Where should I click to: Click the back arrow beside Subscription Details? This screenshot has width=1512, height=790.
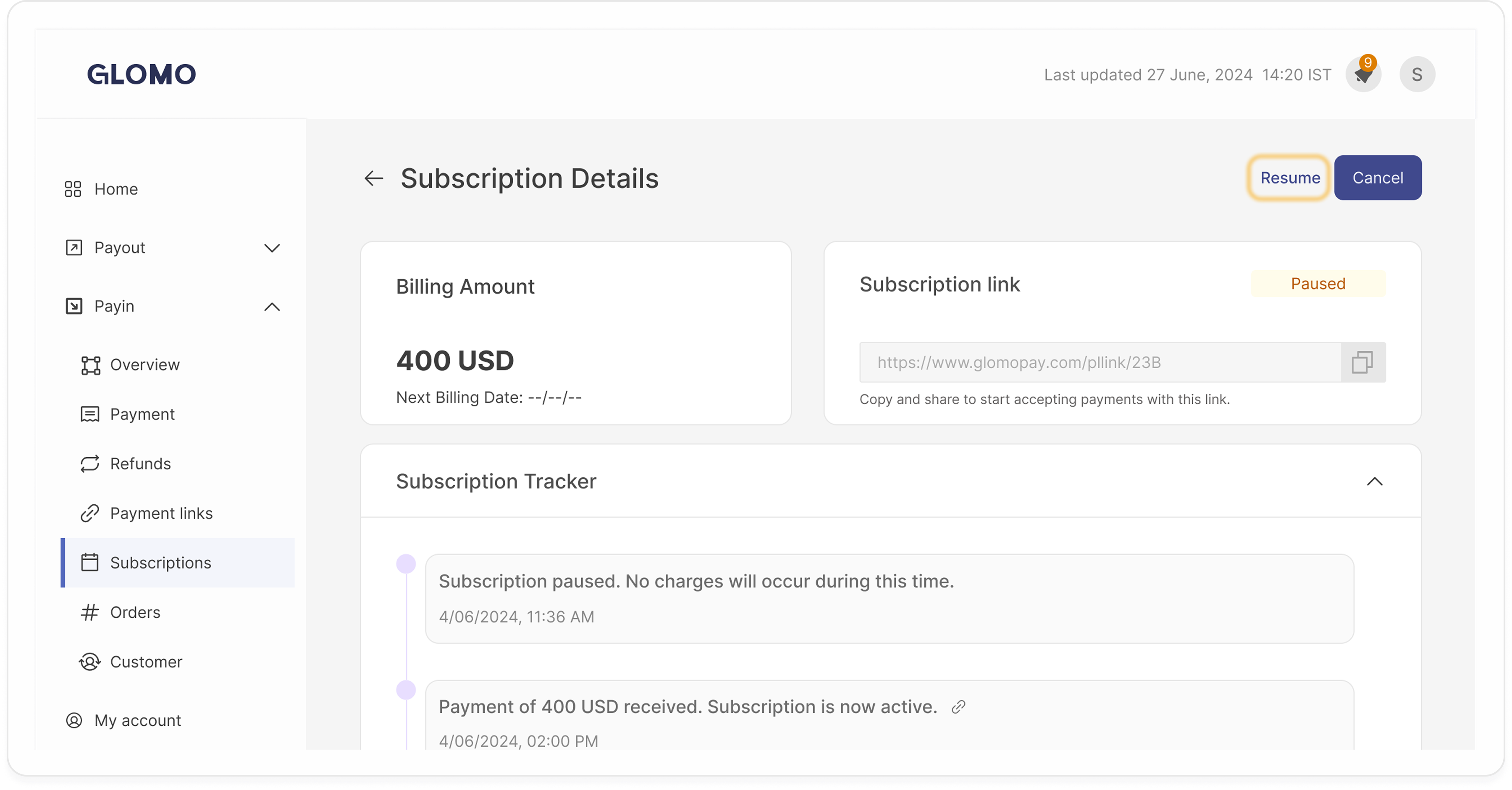374,179
